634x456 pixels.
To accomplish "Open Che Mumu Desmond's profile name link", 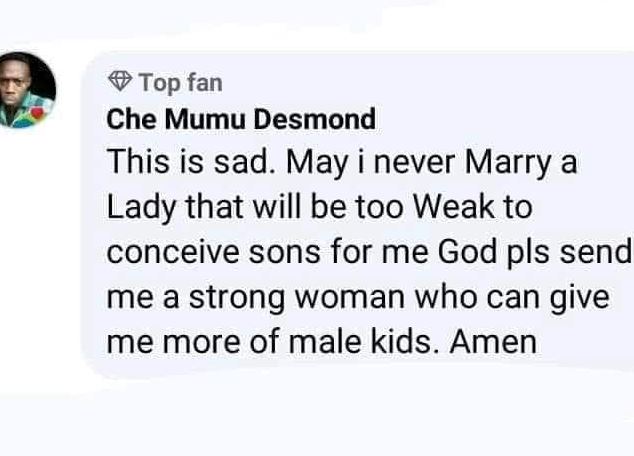I will click(241, 120).
